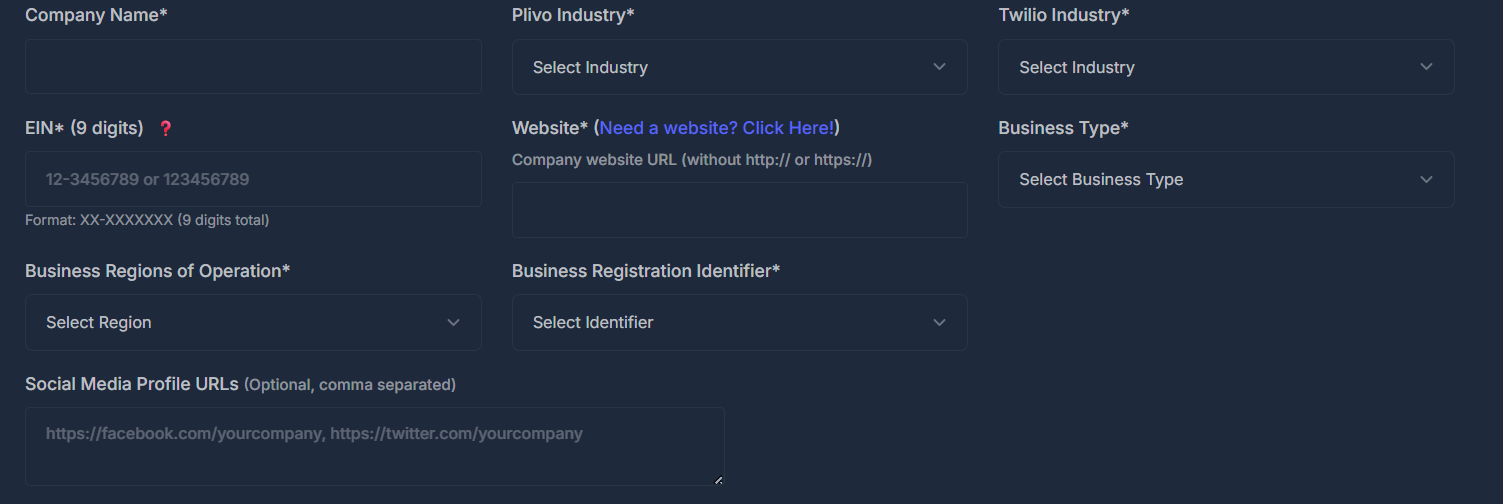Click inside the Social Media Profile URLs textarea
The width and height of the screenshot is (1503, 504).
point(374,446)
